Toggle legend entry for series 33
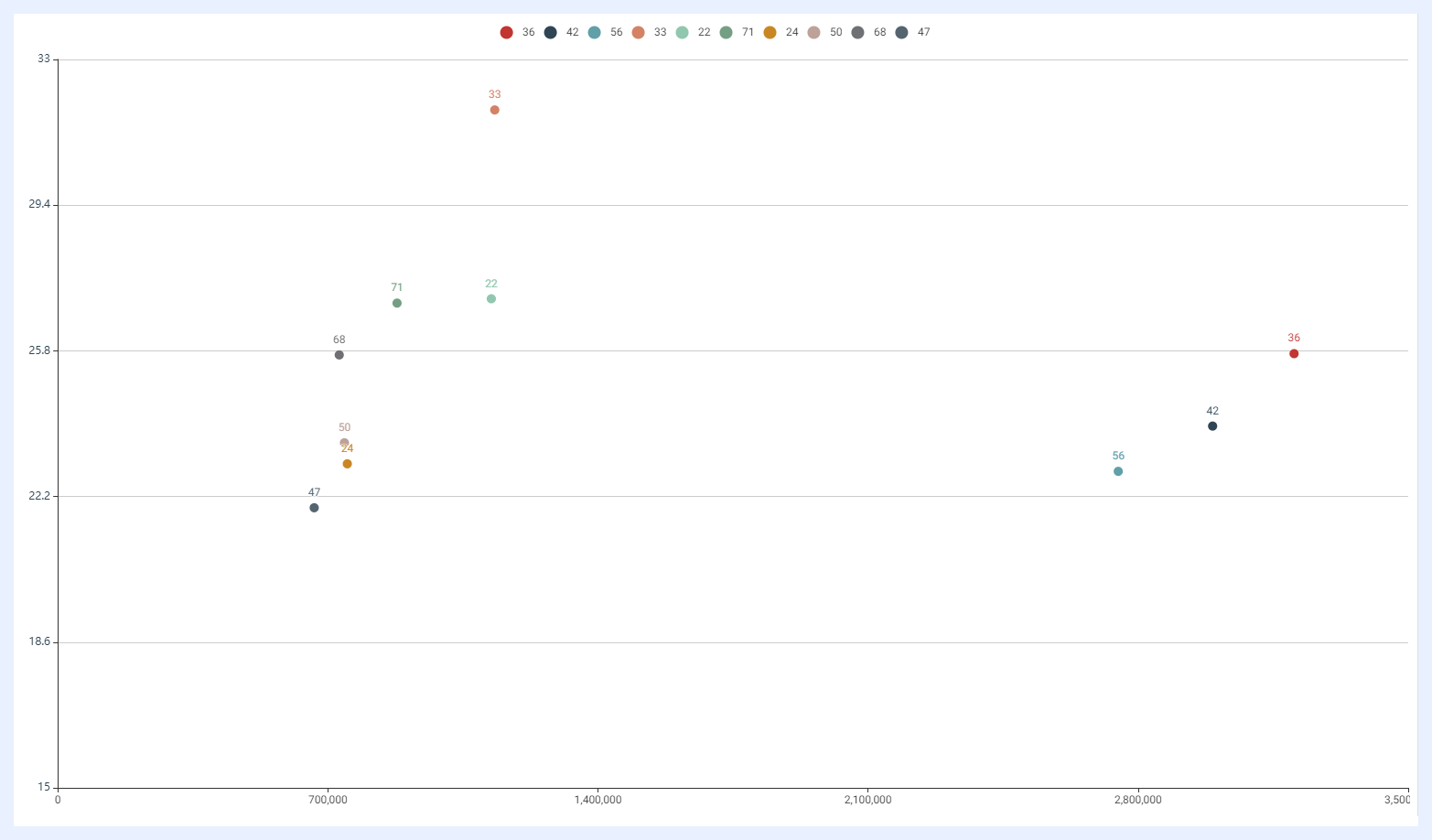 point(650,32)
